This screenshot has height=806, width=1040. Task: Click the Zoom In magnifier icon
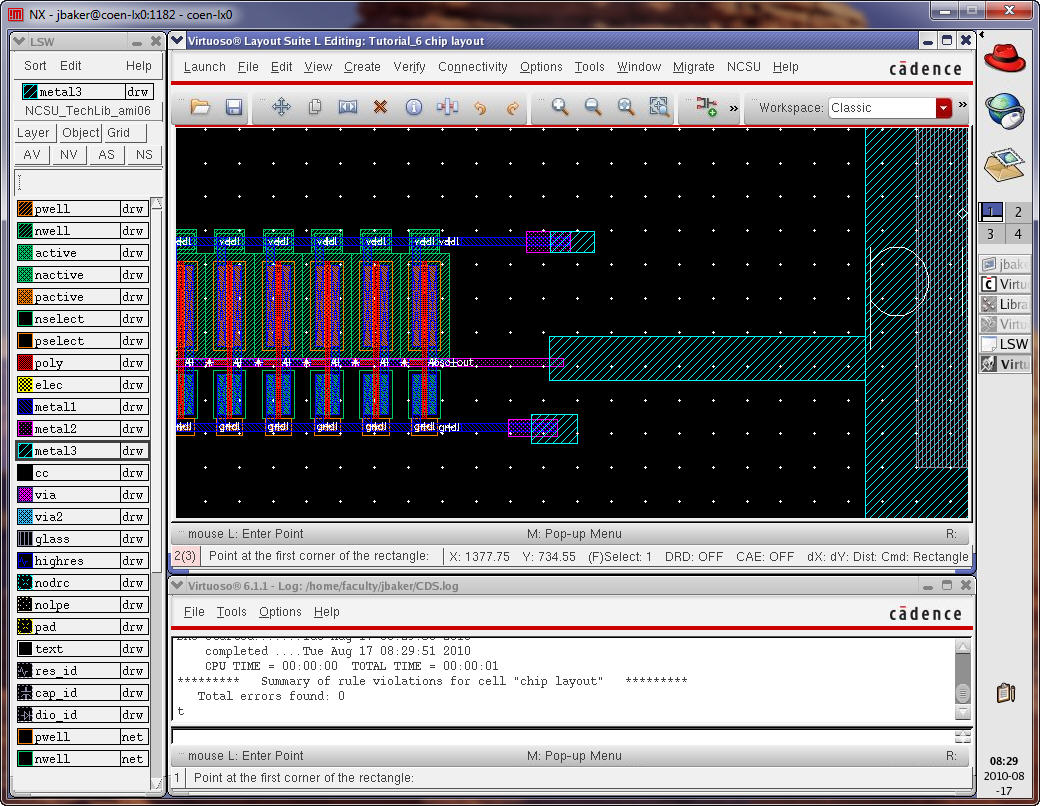[560, 107]
